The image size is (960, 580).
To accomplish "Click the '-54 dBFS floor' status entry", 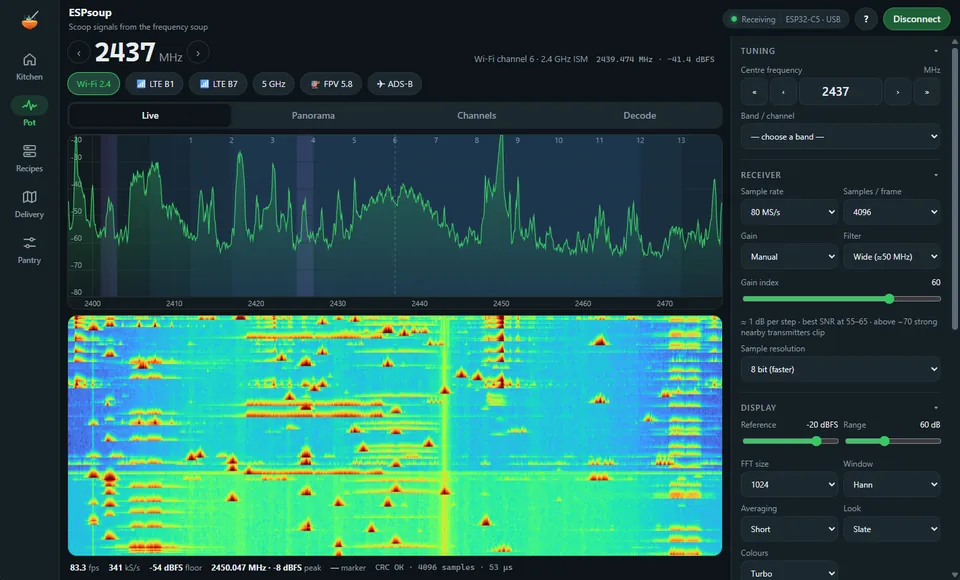I will pyautogui.click(x=176, y=568).
